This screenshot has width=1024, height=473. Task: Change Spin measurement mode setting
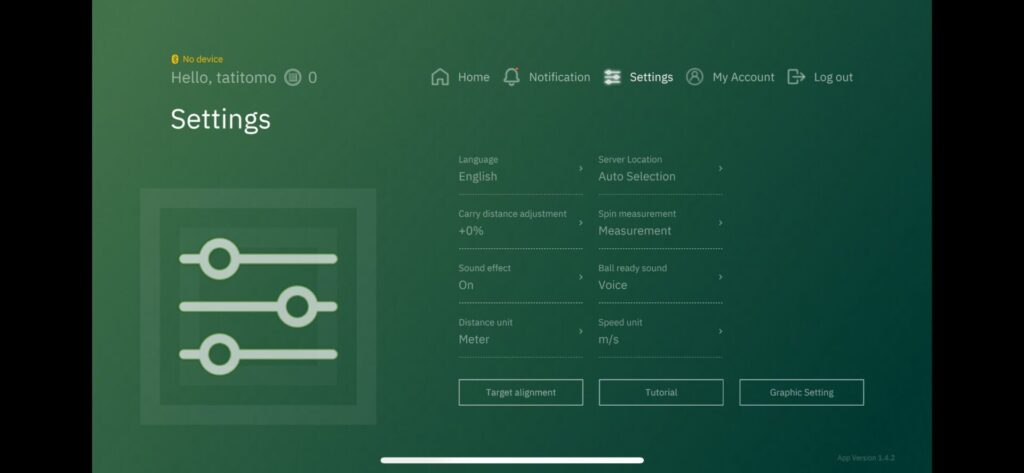pyautogui.click(x=659, y=223)
